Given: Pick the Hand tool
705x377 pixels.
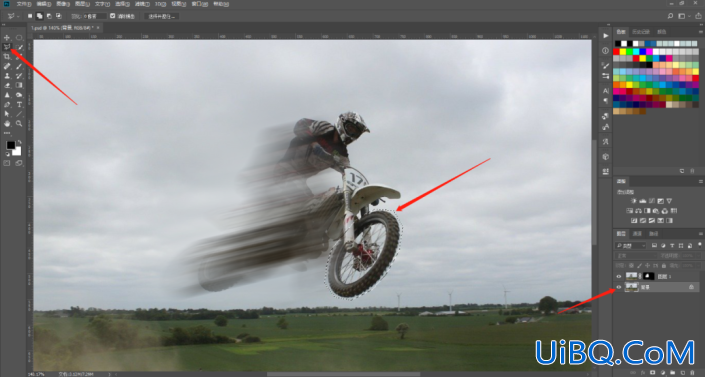Looking at the screenshot, I should pyautogui.click(x=7, y=123).
